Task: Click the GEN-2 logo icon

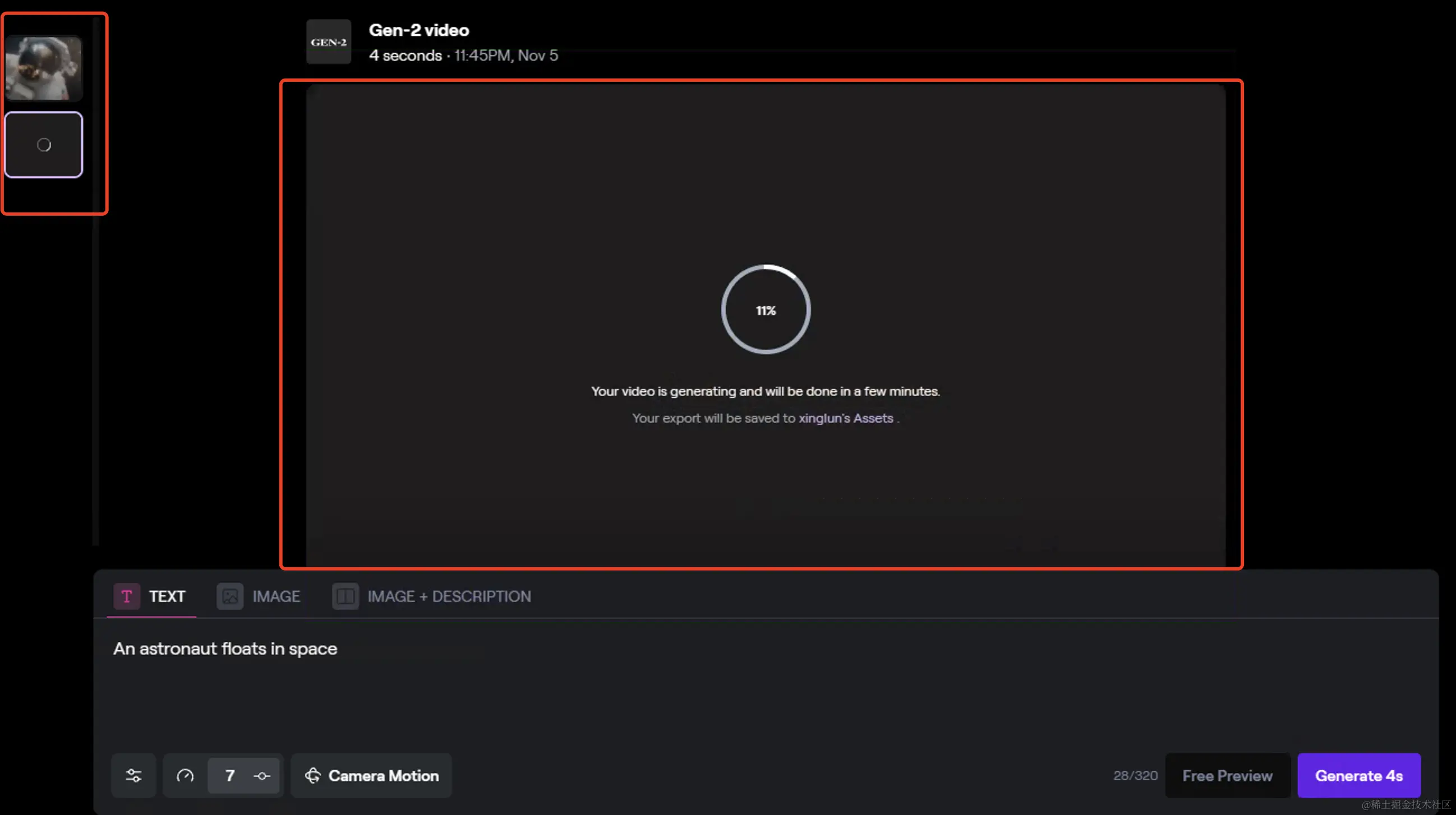Action: 329,42
